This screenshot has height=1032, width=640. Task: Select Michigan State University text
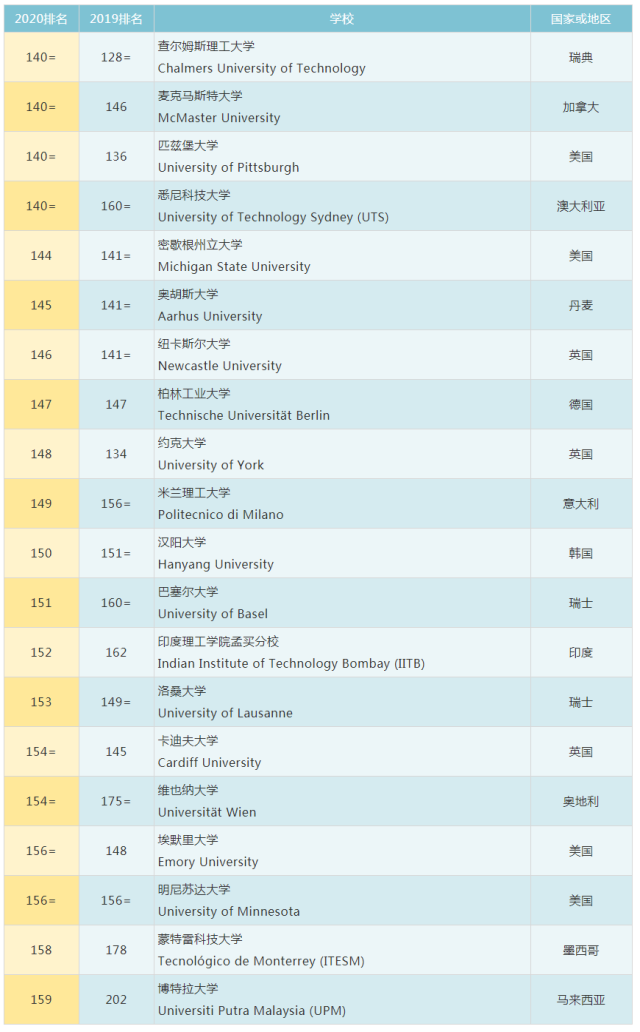coord(234,267)
